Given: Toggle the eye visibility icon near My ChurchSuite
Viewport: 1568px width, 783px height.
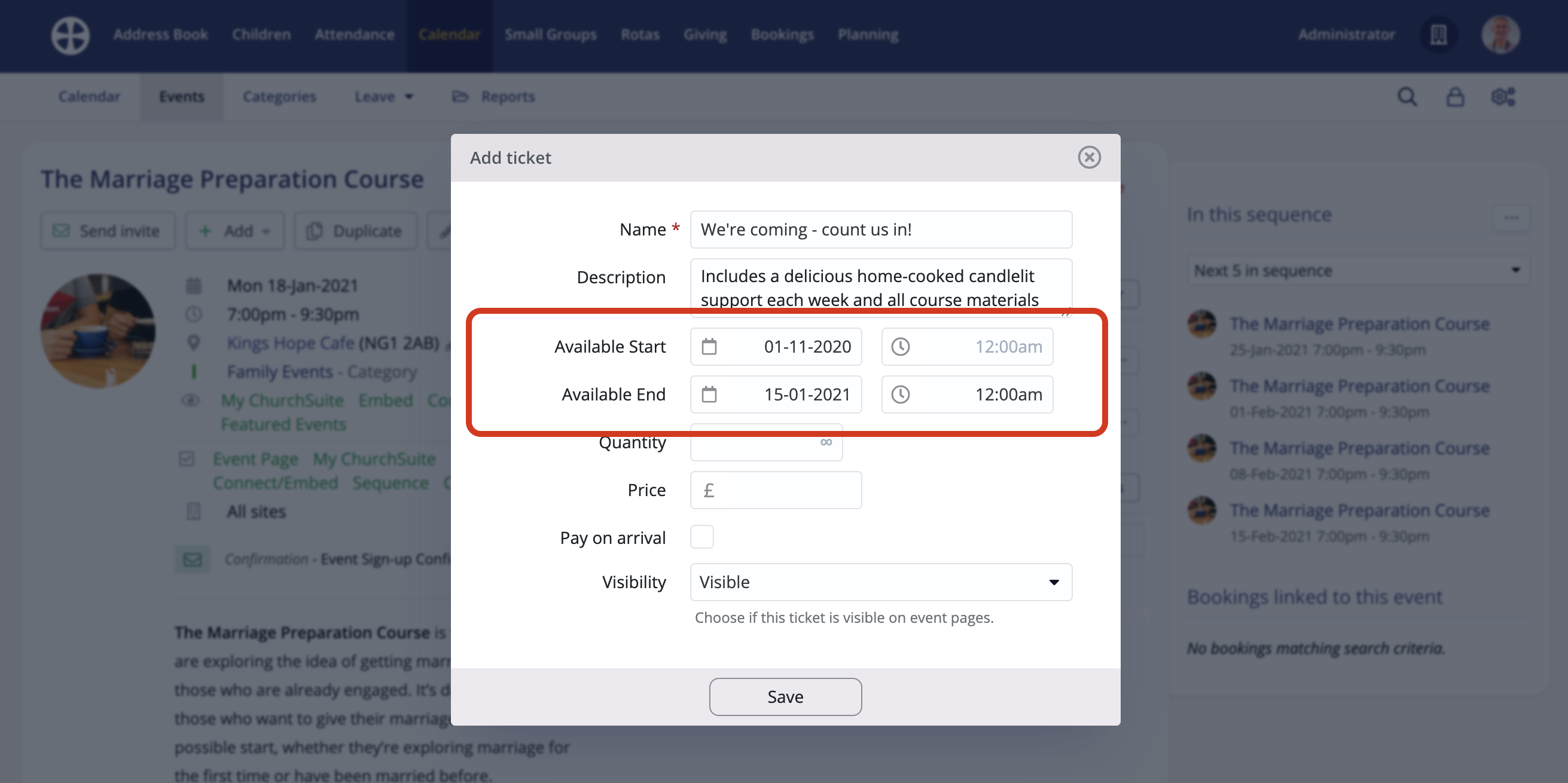Looking at the screenshot, I should [191, 400].
